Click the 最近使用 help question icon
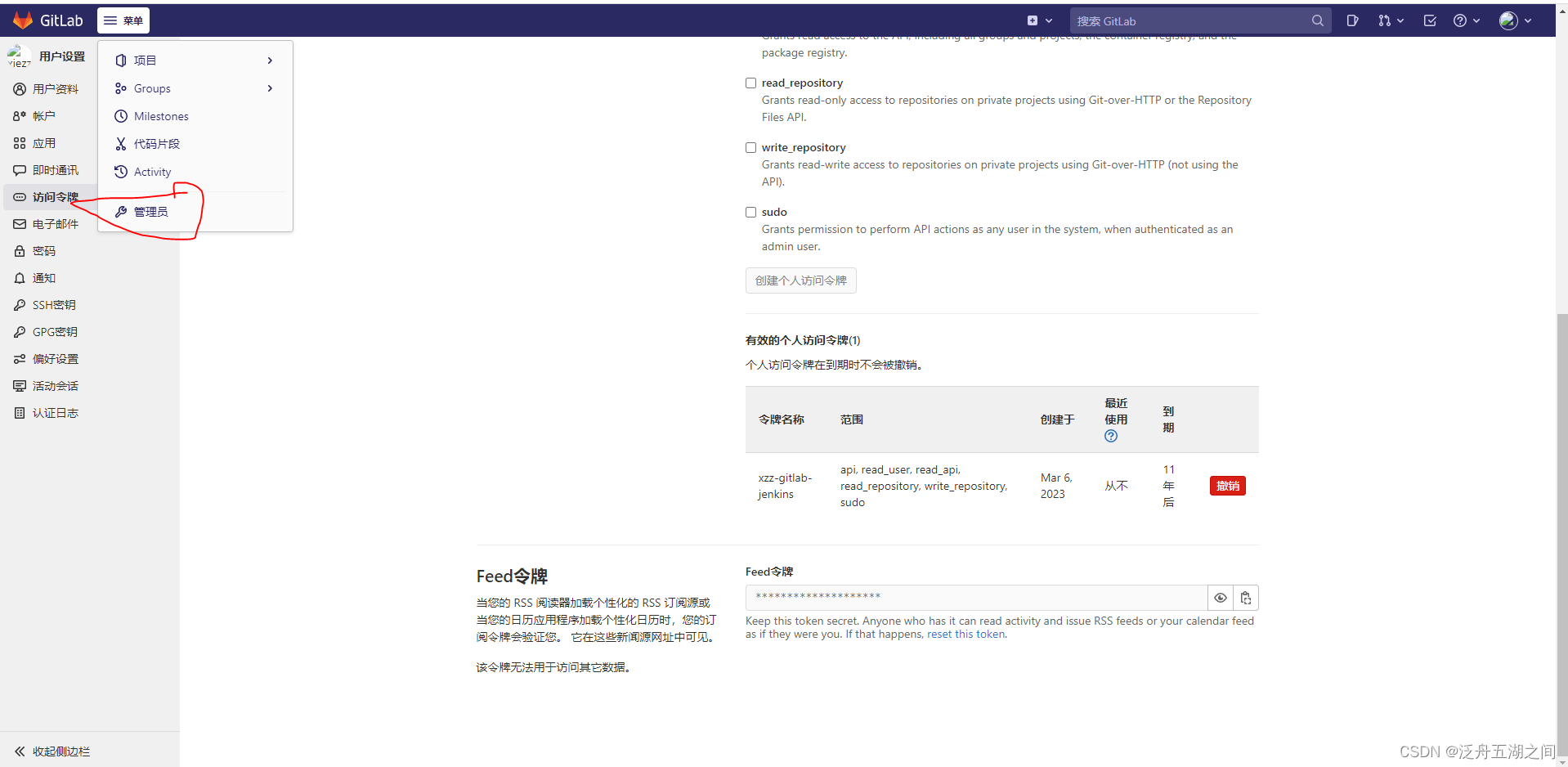The image size is (1568, 767). point(1111,436)
